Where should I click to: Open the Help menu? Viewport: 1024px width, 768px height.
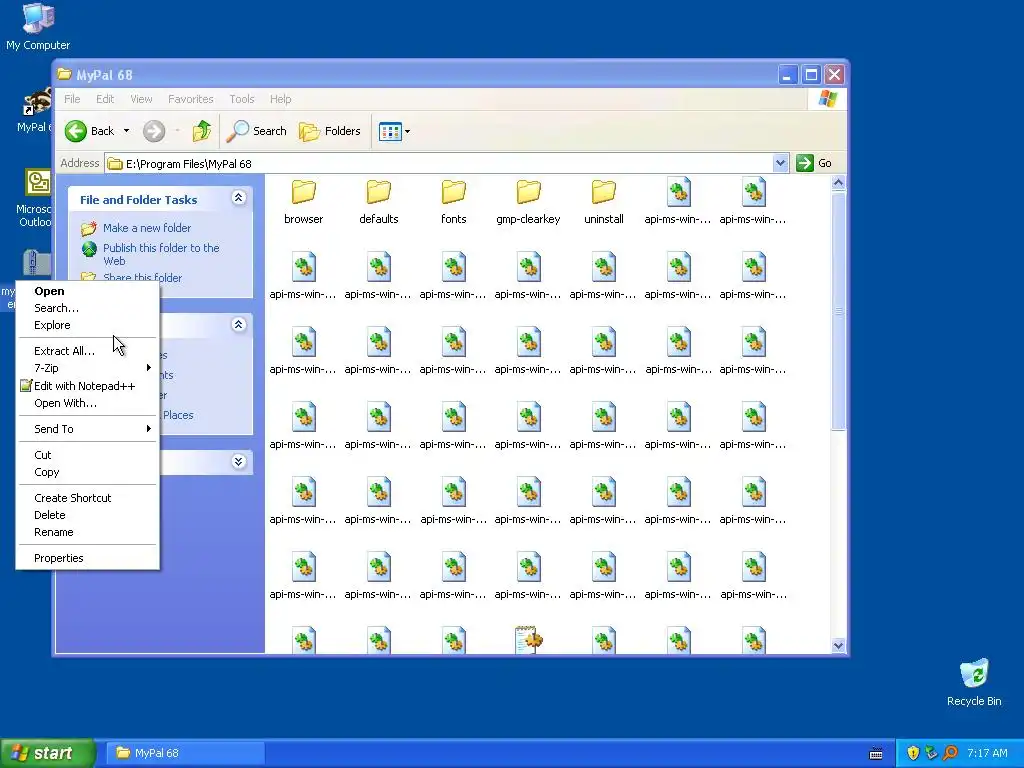281,99
